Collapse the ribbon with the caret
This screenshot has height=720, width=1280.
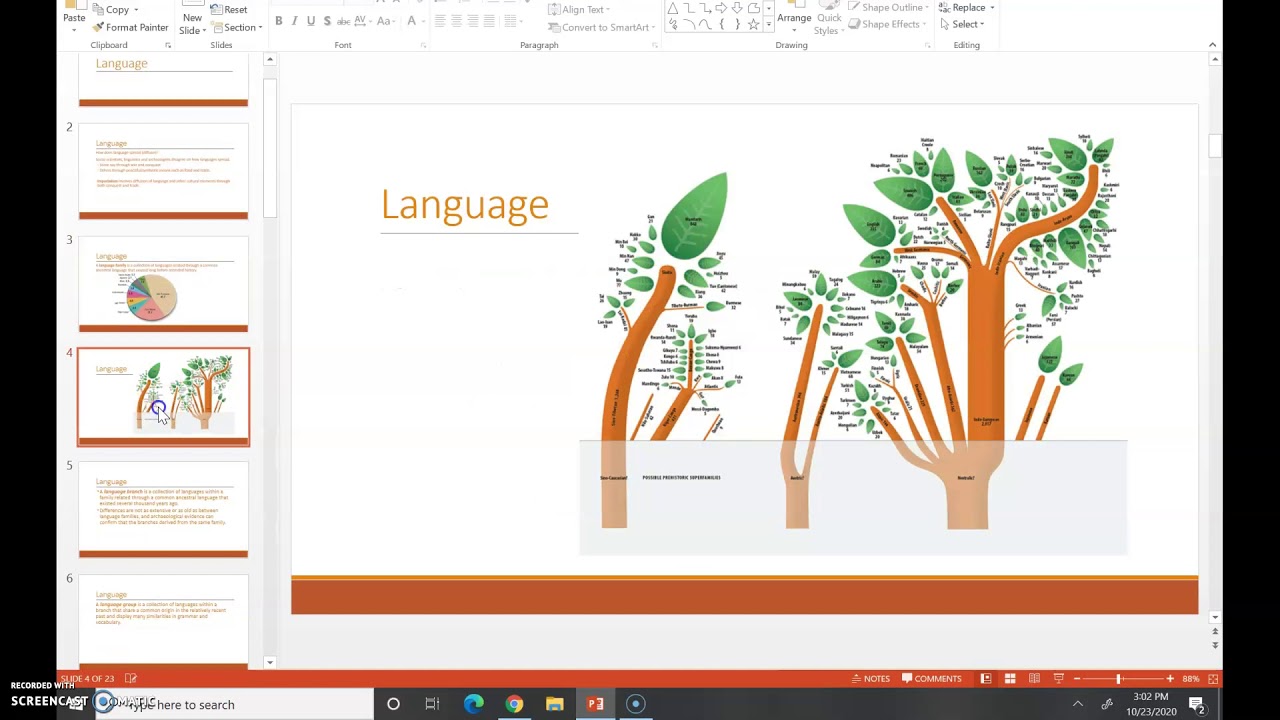coord(1212,45)
